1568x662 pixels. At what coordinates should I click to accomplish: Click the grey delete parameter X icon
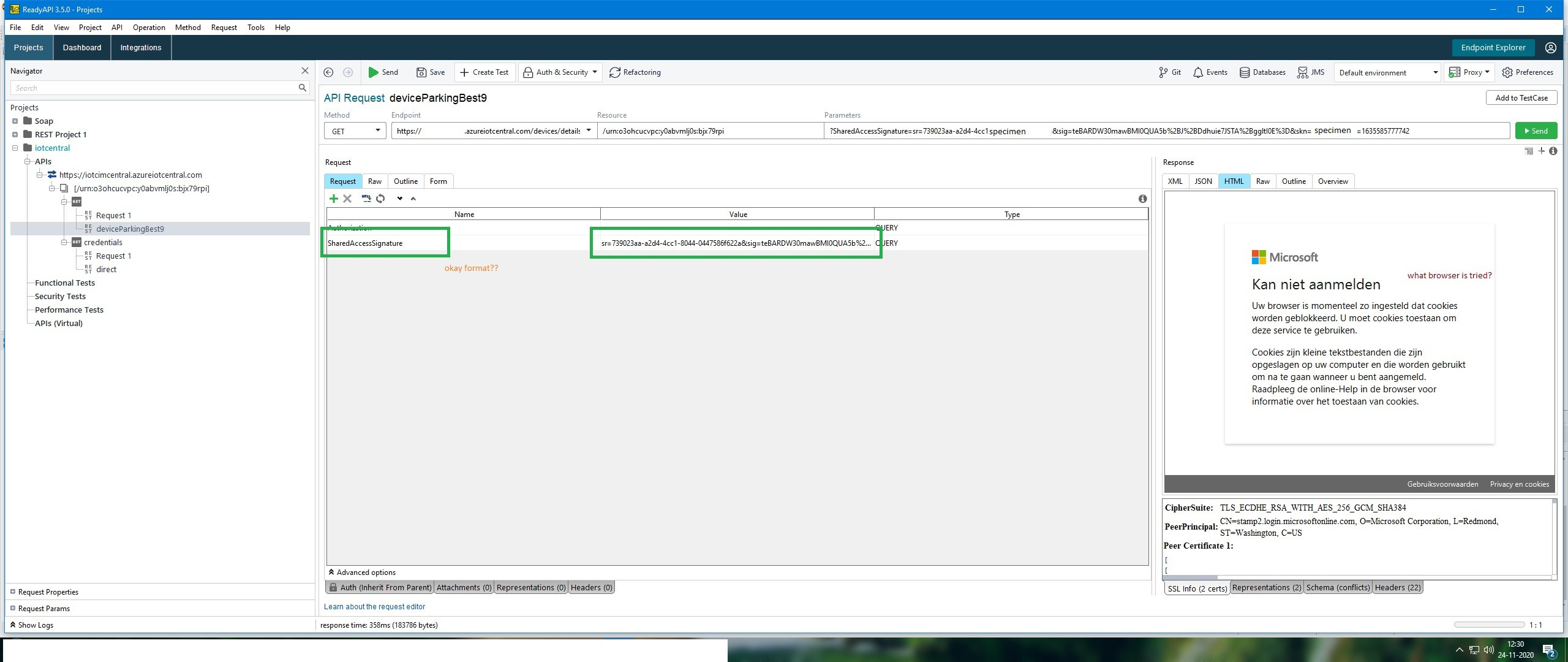(347, 199)
